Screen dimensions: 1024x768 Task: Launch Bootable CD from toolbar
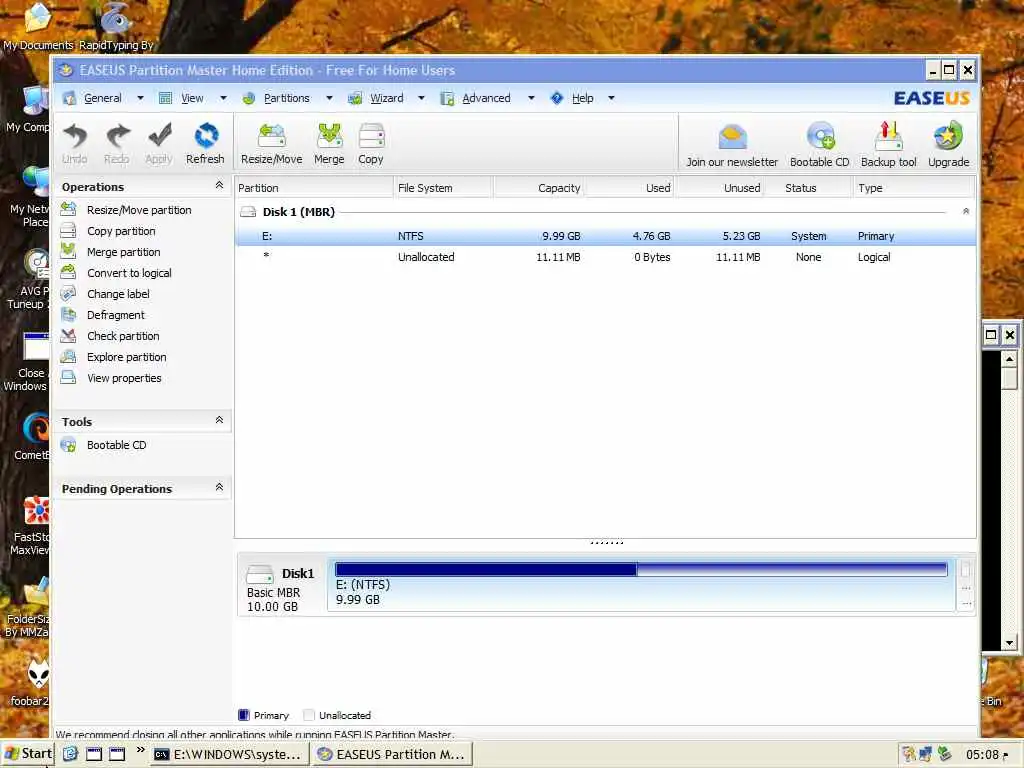pyautogui.click(x=820, y=145)
